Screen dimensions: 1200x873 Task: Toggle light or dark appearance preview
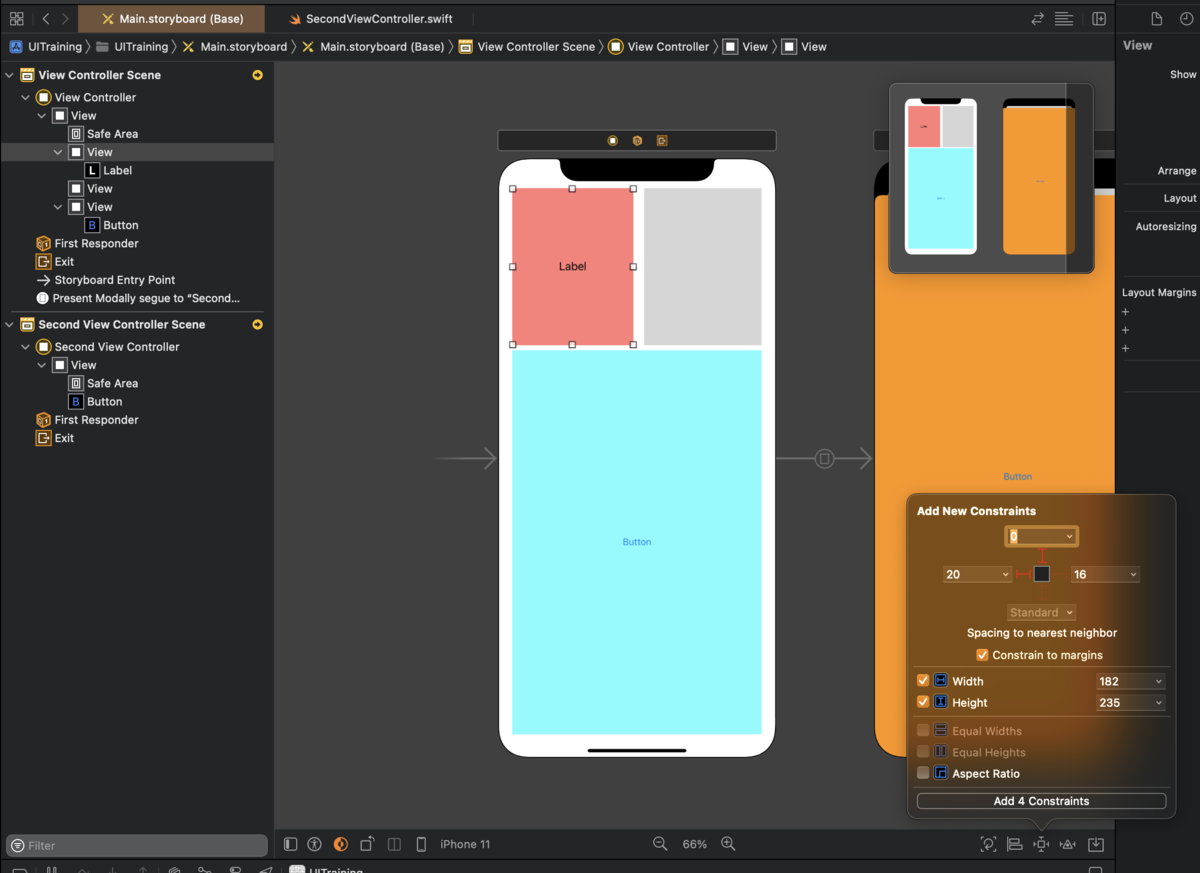[x=341, y=844]
